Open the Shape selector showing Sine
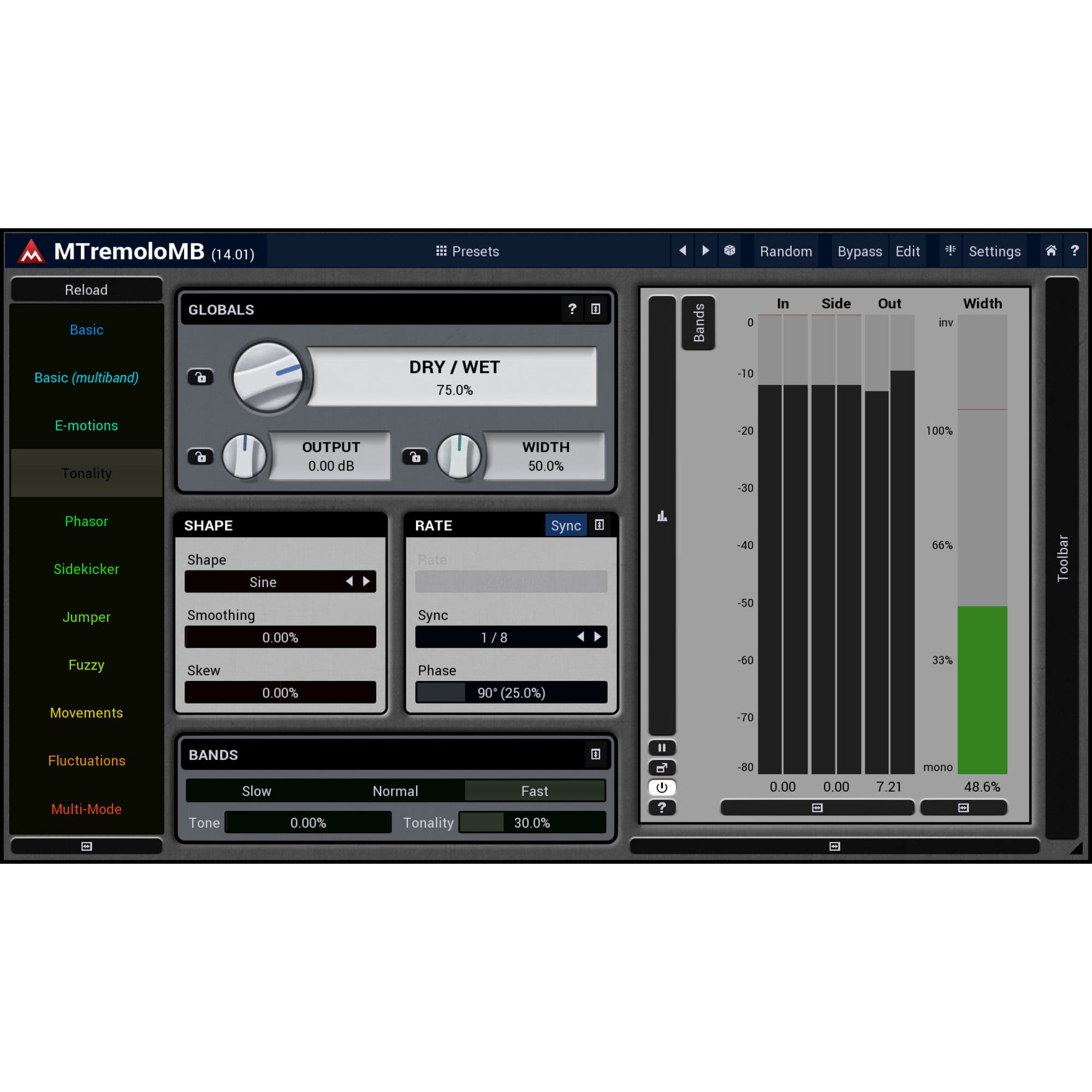 280,581
